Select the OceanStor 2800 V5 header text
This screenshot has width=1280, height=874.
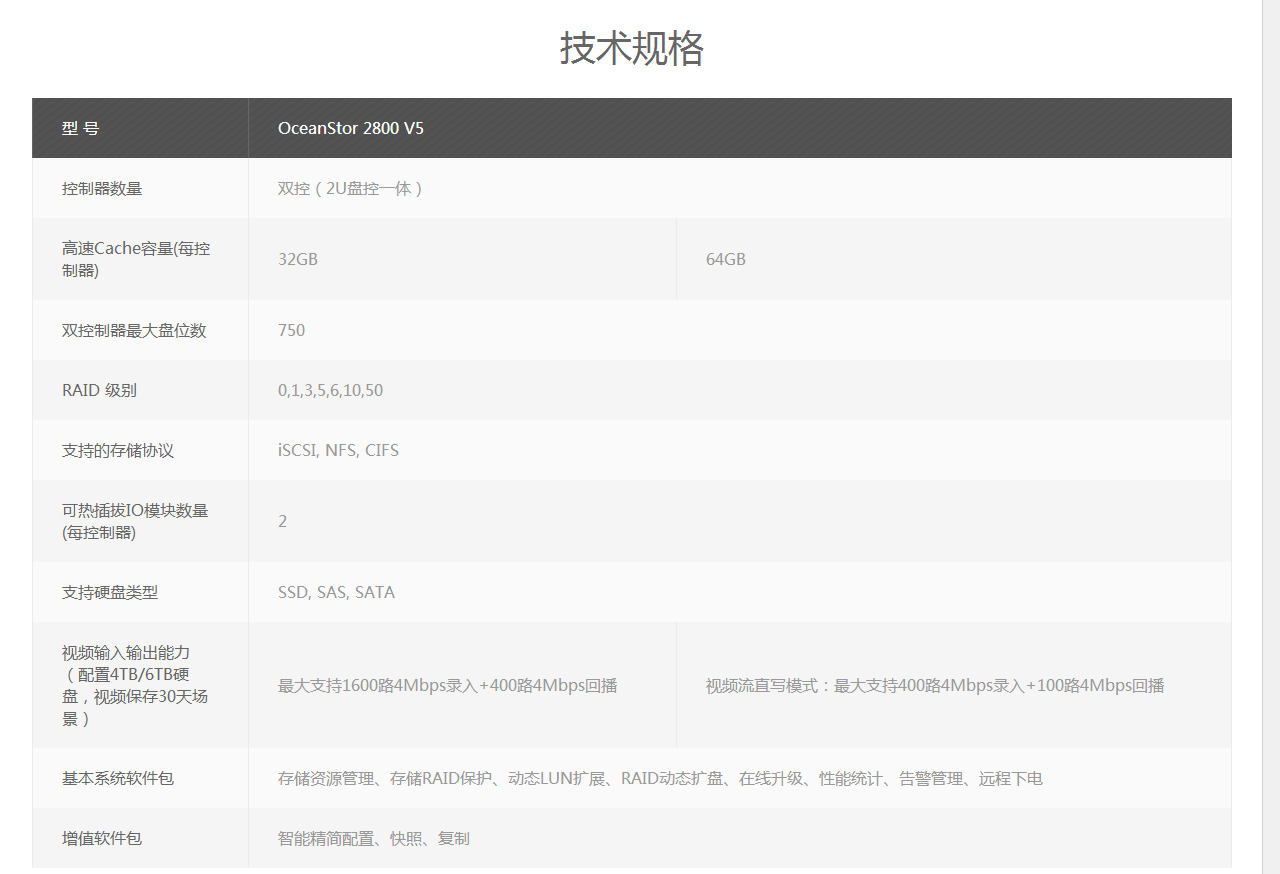click(x=351, y=128)
